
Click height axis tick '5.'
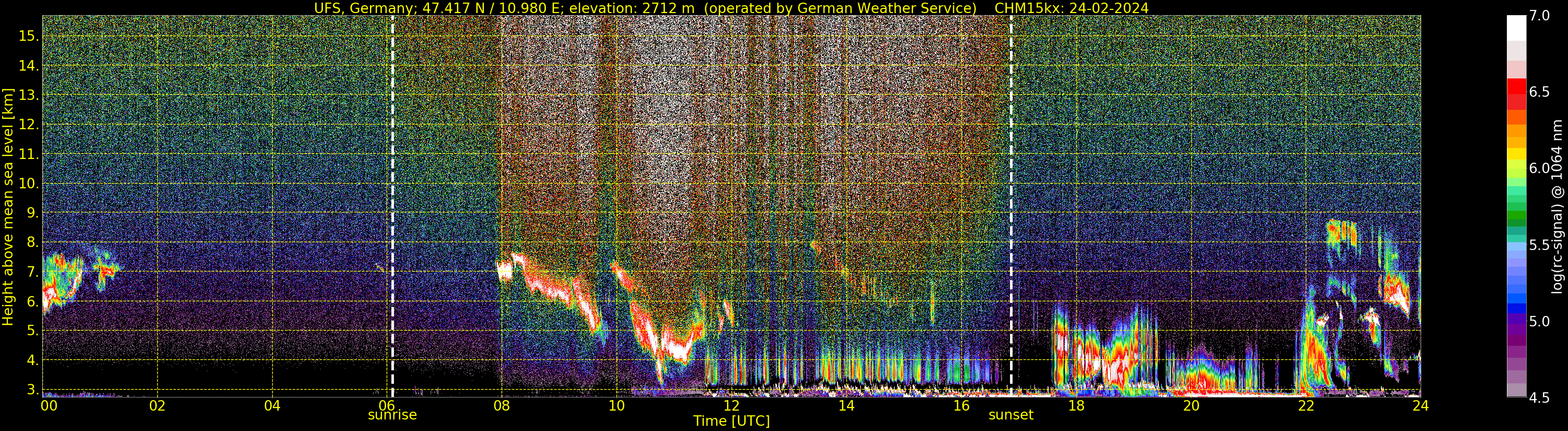(x=32, y=331)
